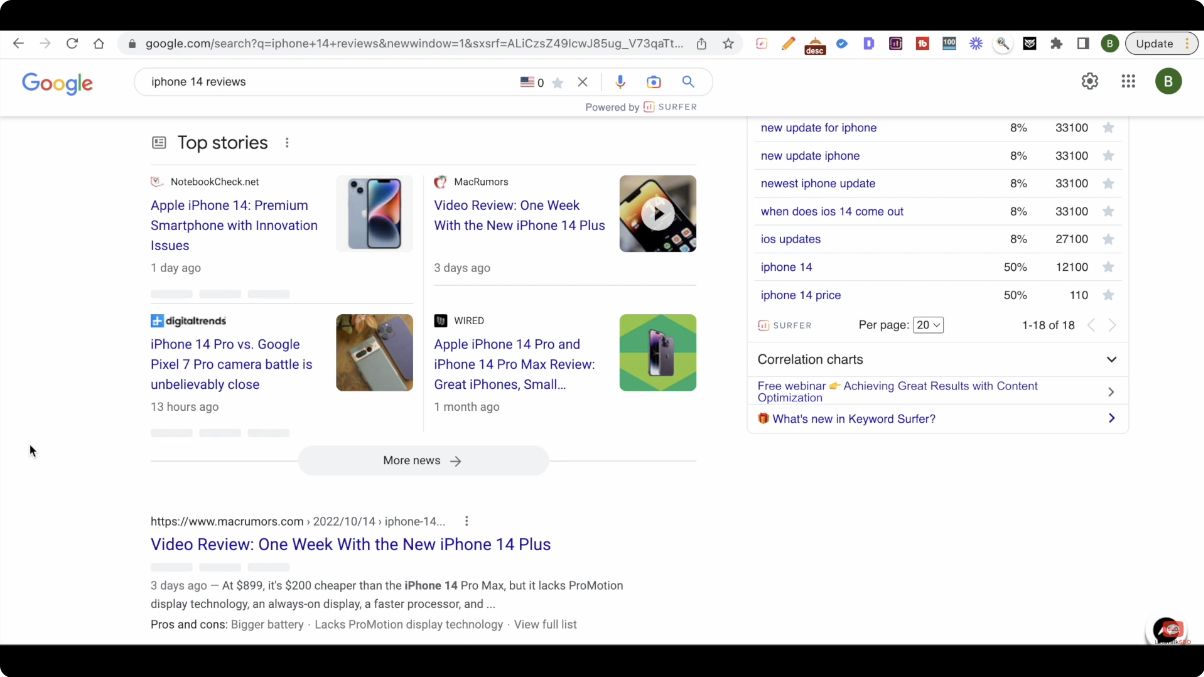
Task: Start voice search with the microphone
Action: point(620,82)
